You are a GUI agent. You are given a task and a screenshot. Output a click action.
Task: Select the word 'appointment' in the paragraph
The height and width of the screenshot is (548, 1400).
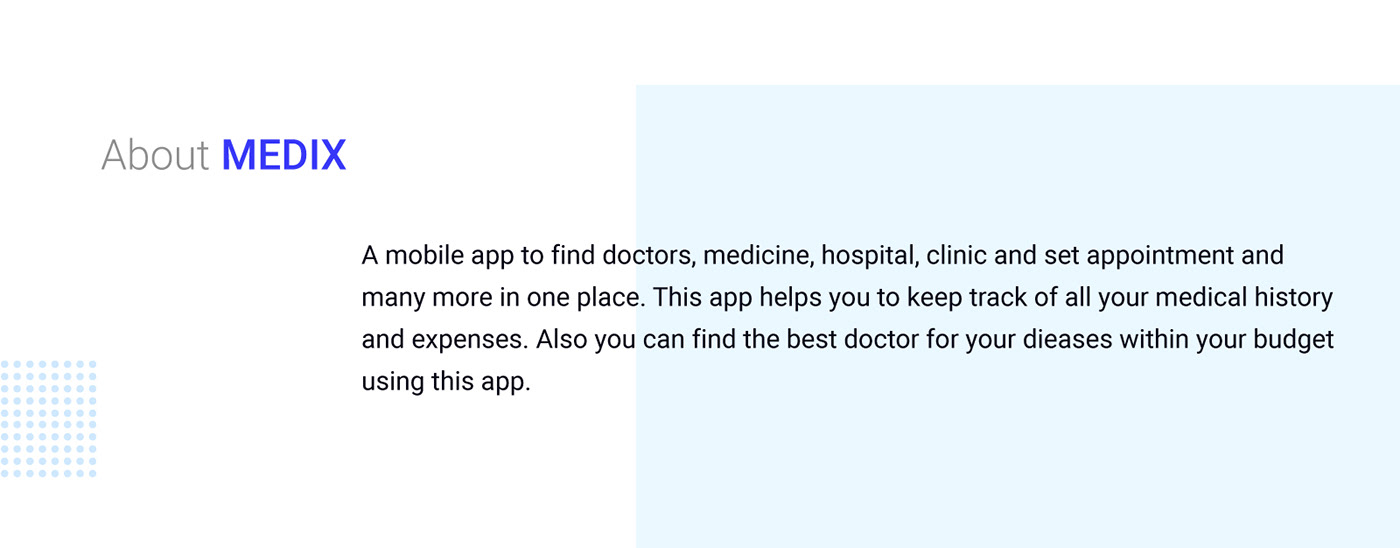point(1159,256)
